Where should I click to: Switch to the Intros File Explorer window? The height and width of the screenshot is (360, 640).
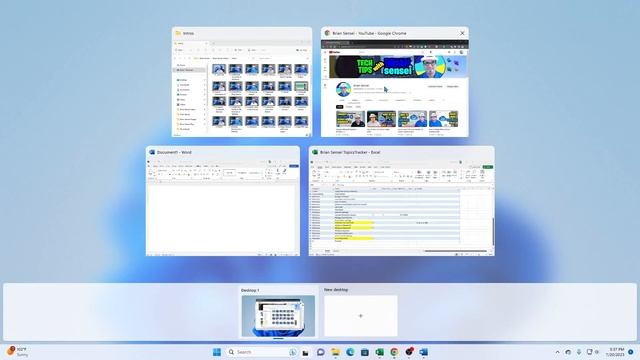[242, 82]
